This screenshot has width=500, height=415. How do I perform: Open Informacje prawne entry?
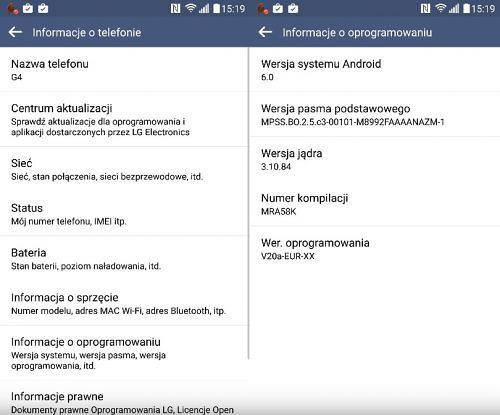[x=124, y=398]
